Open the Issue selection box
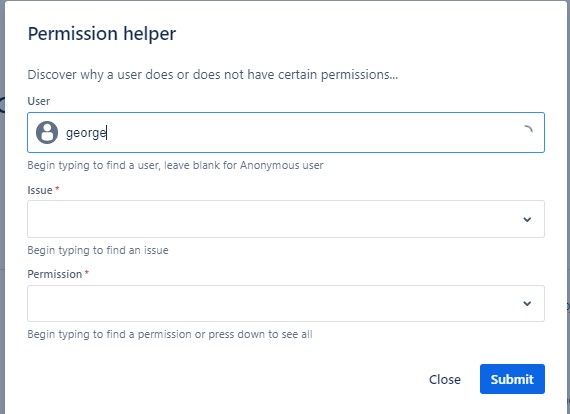The image size is (570, 414). pos(286,219)
